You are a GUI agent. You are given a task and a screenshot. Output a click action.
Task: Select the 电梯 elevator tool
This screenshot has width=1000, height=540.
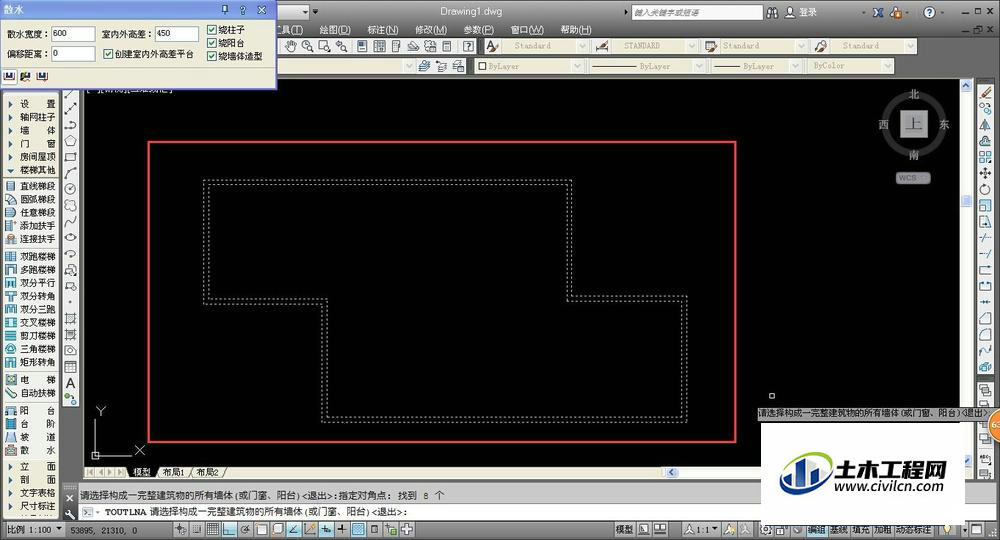click(x=30, y=379)
